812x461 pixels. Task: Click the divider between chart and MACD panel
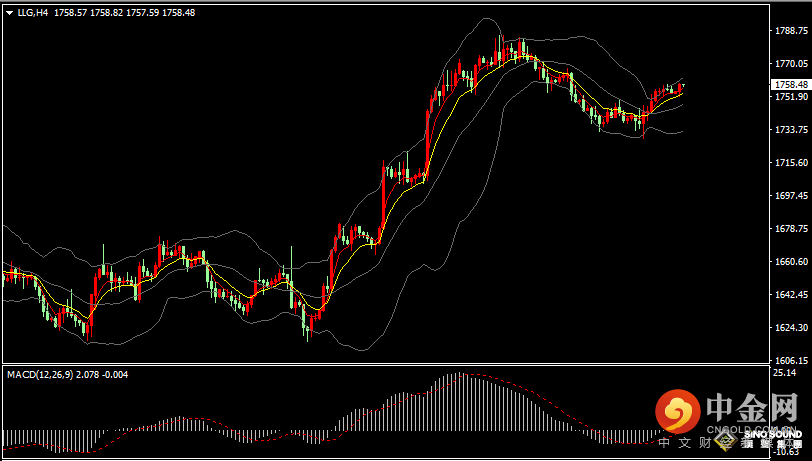pyautogui.click(x=385, y=365)
